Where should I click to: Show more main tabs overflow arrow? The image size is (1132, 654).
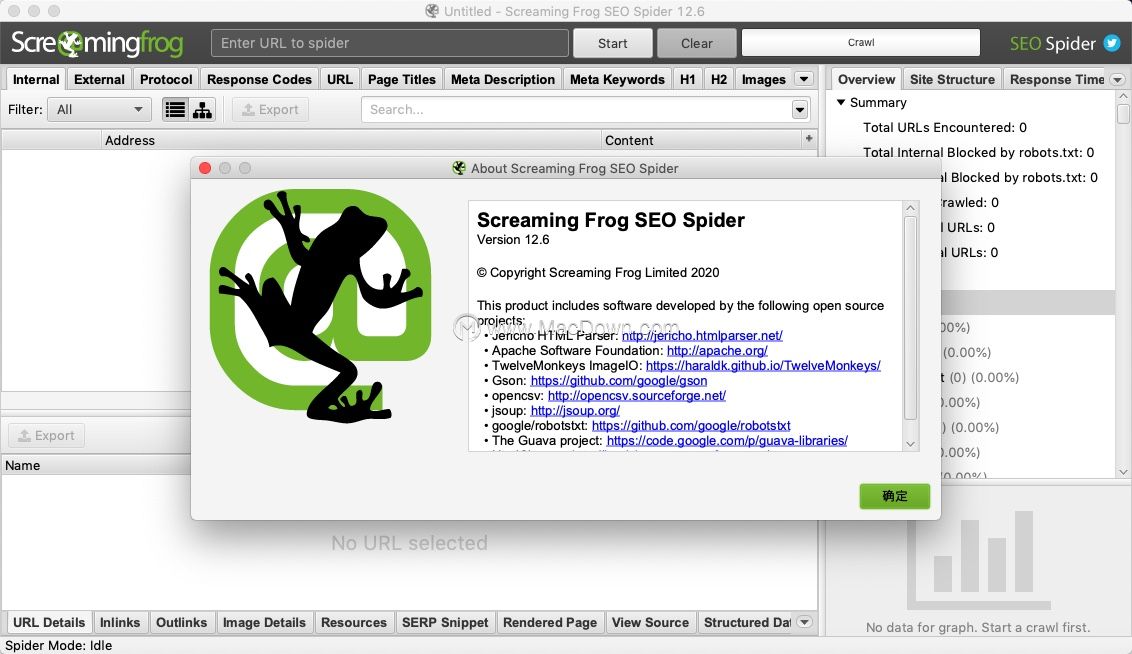pos(804,79)
